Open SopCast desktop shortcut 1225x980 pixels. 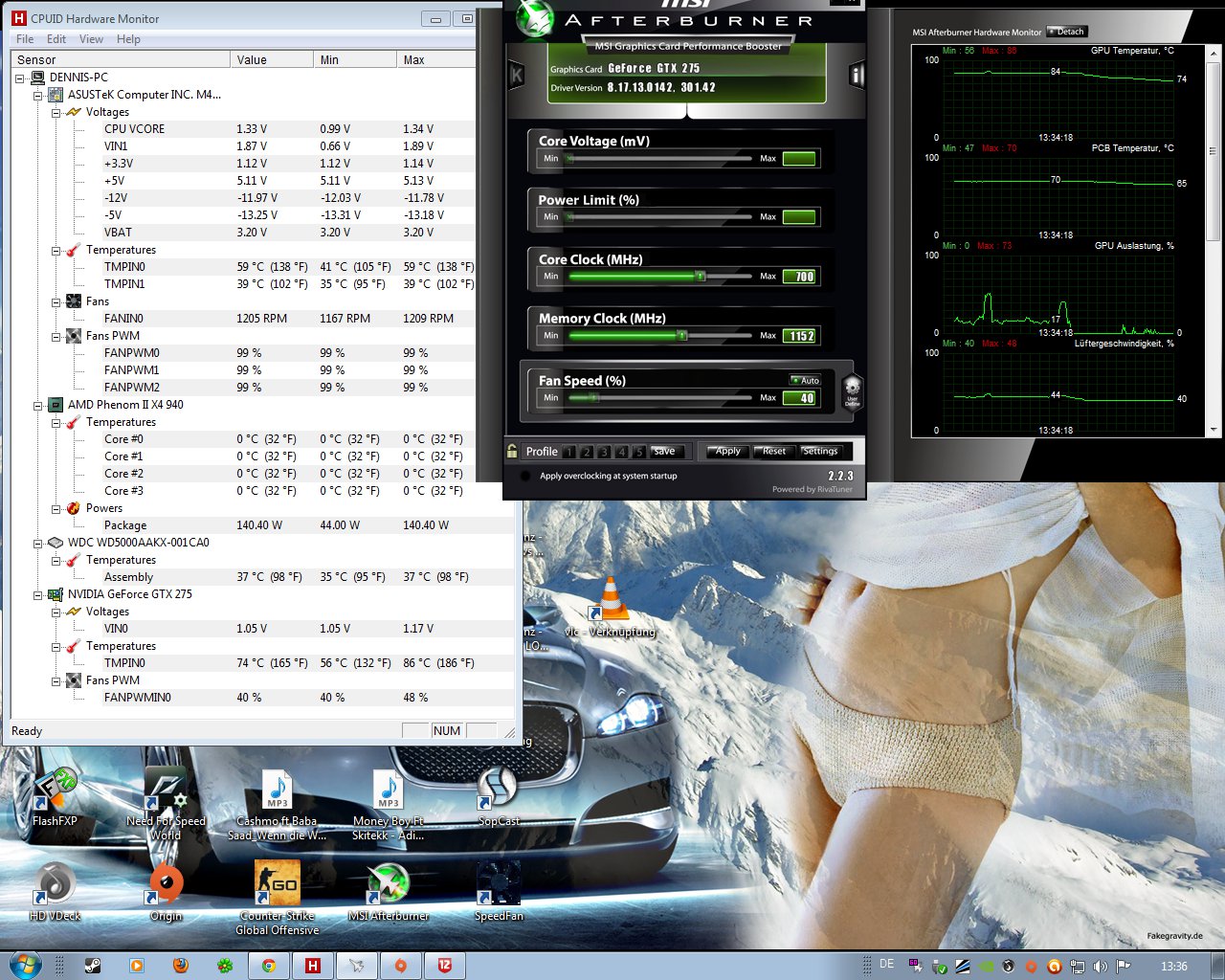(499, 796)
